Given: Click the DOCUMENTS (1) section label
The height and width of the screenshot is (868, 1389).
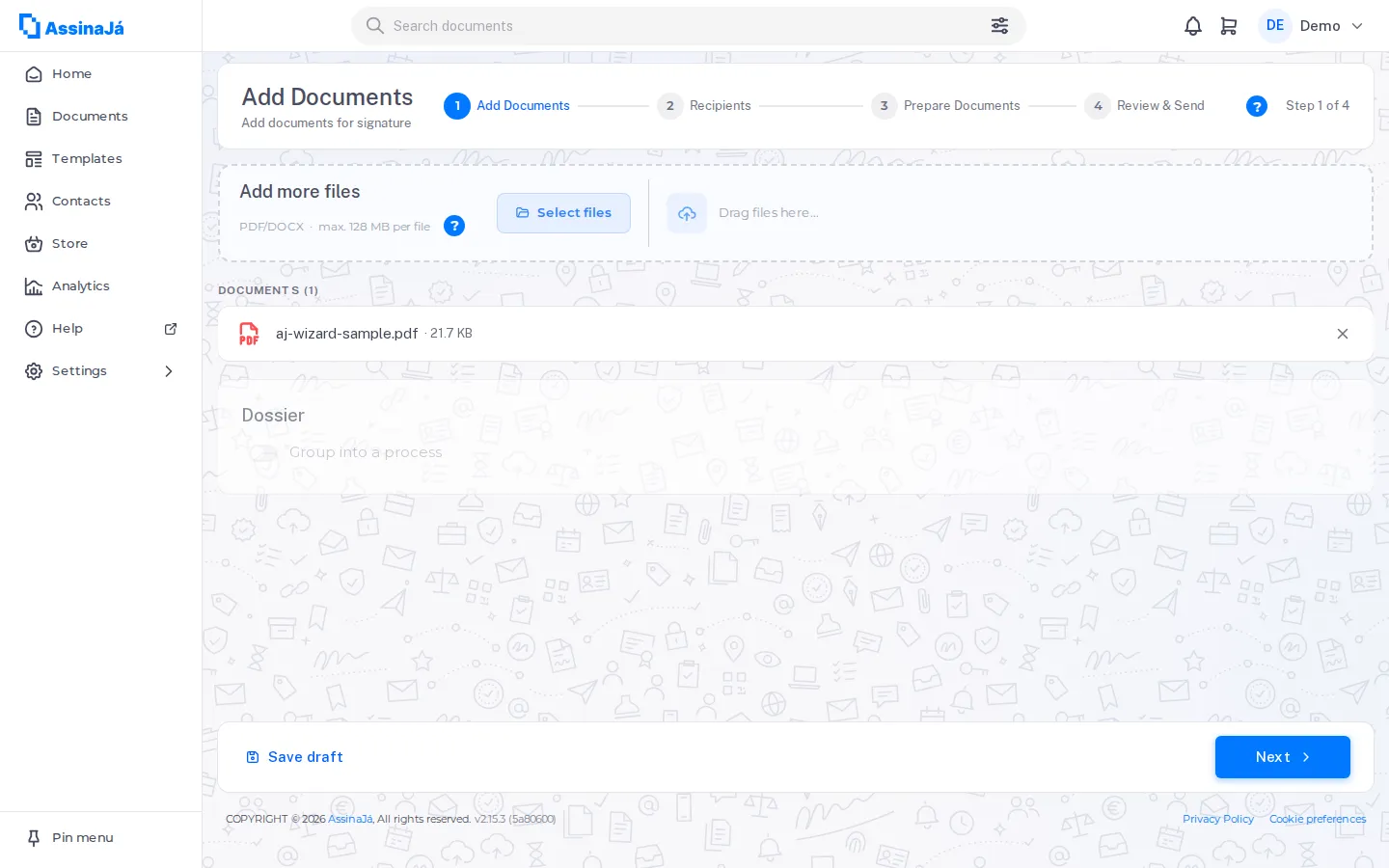Looking at the screenshot, I should 268,290.
